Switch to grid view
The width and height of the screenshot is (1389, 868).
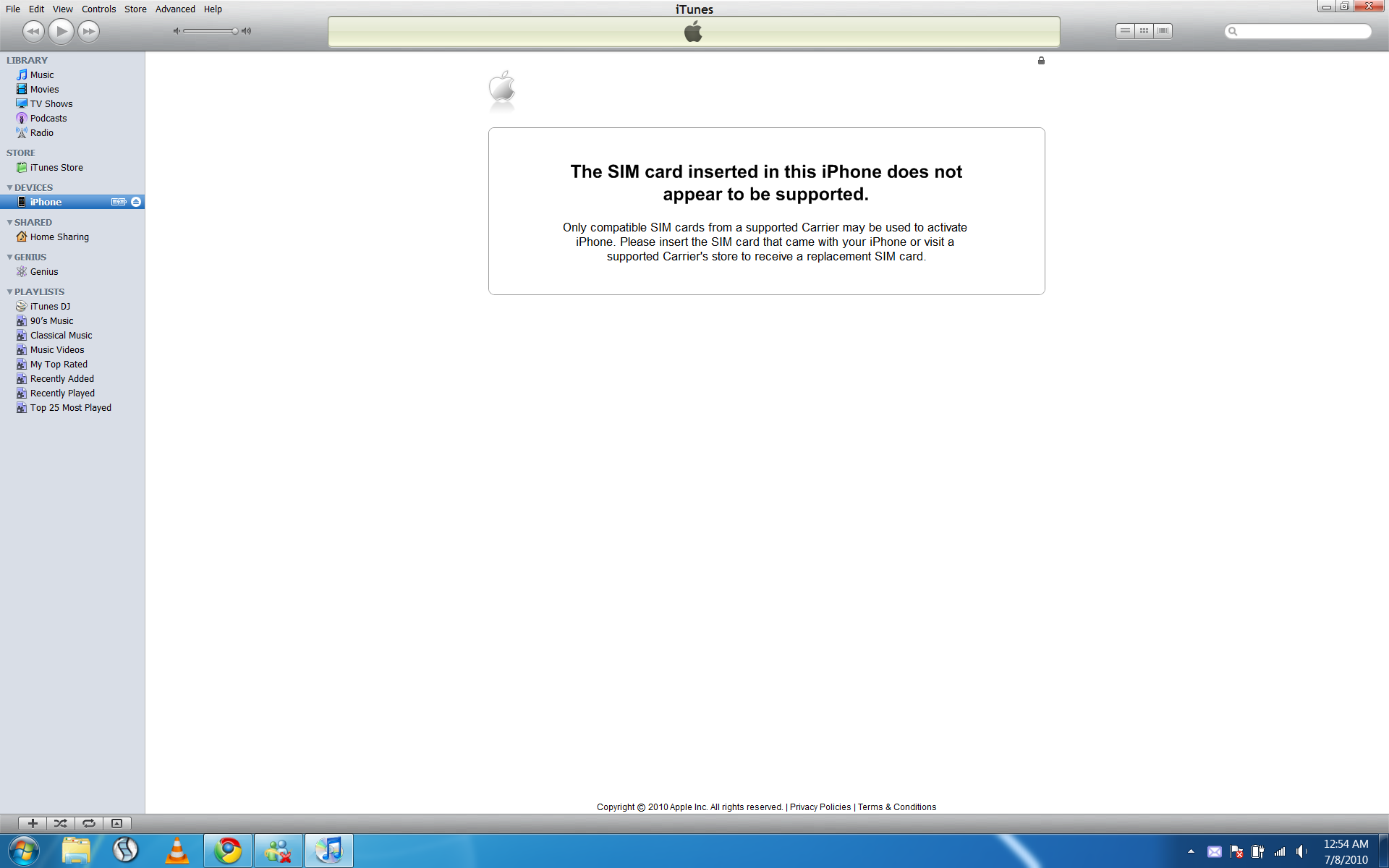point(1144,31)
